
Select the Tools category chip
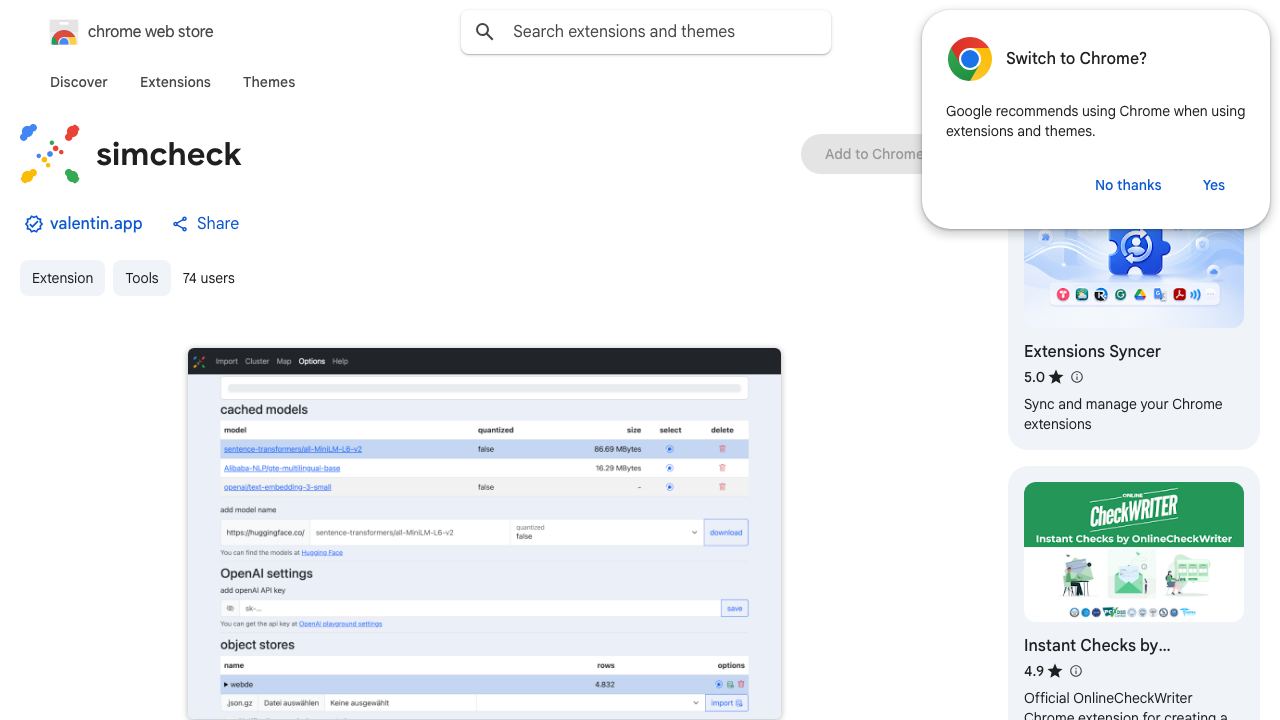coord(142,278)
